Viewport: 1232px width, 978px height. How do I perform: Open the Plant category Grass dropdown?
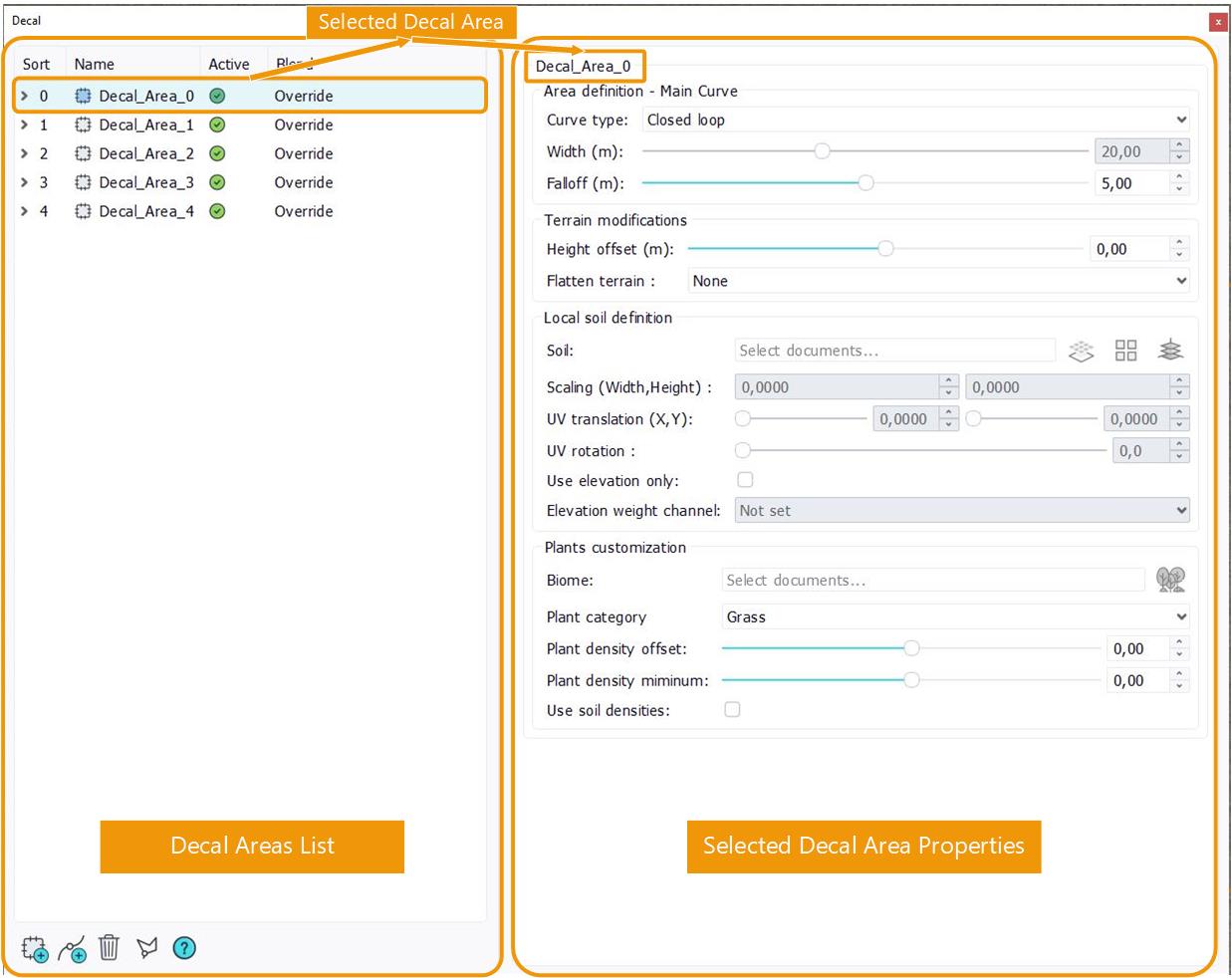[x=954, y=616]
